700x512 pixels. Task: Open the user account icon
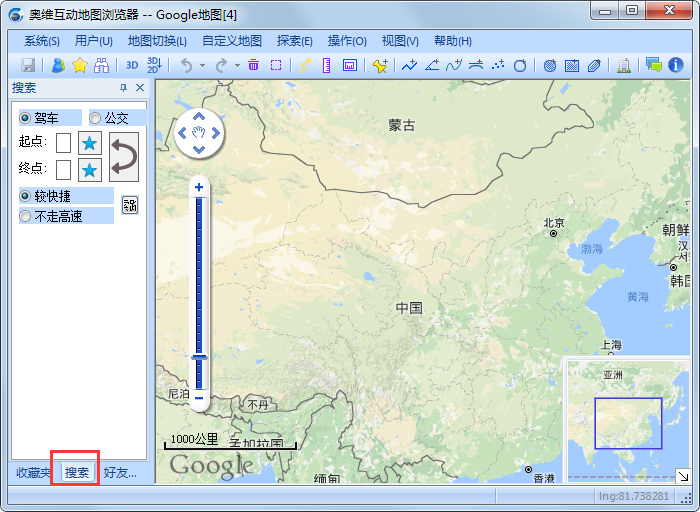pos(58,65)
